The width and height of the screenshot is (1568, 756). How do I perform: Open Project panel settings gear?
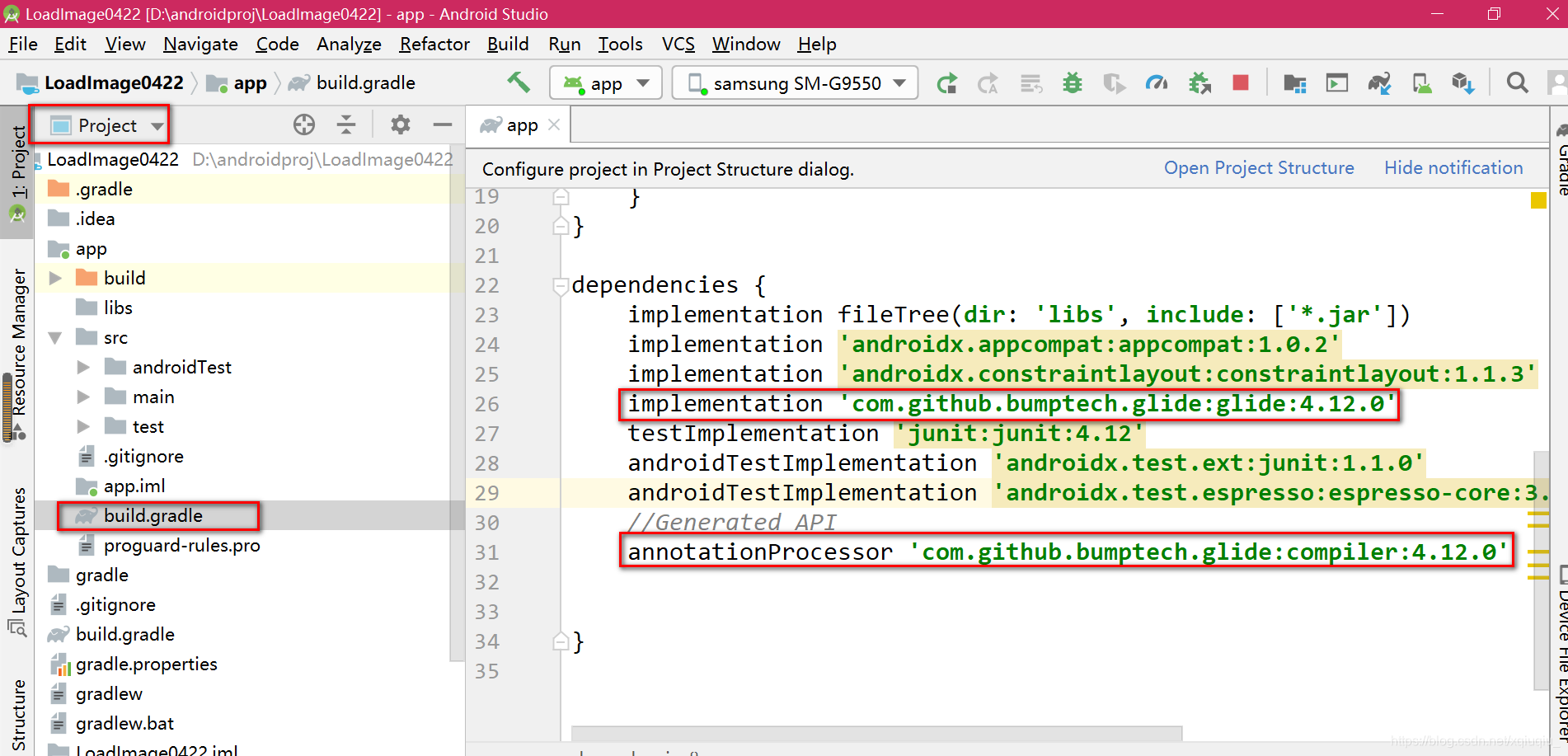tap(401, 124)
